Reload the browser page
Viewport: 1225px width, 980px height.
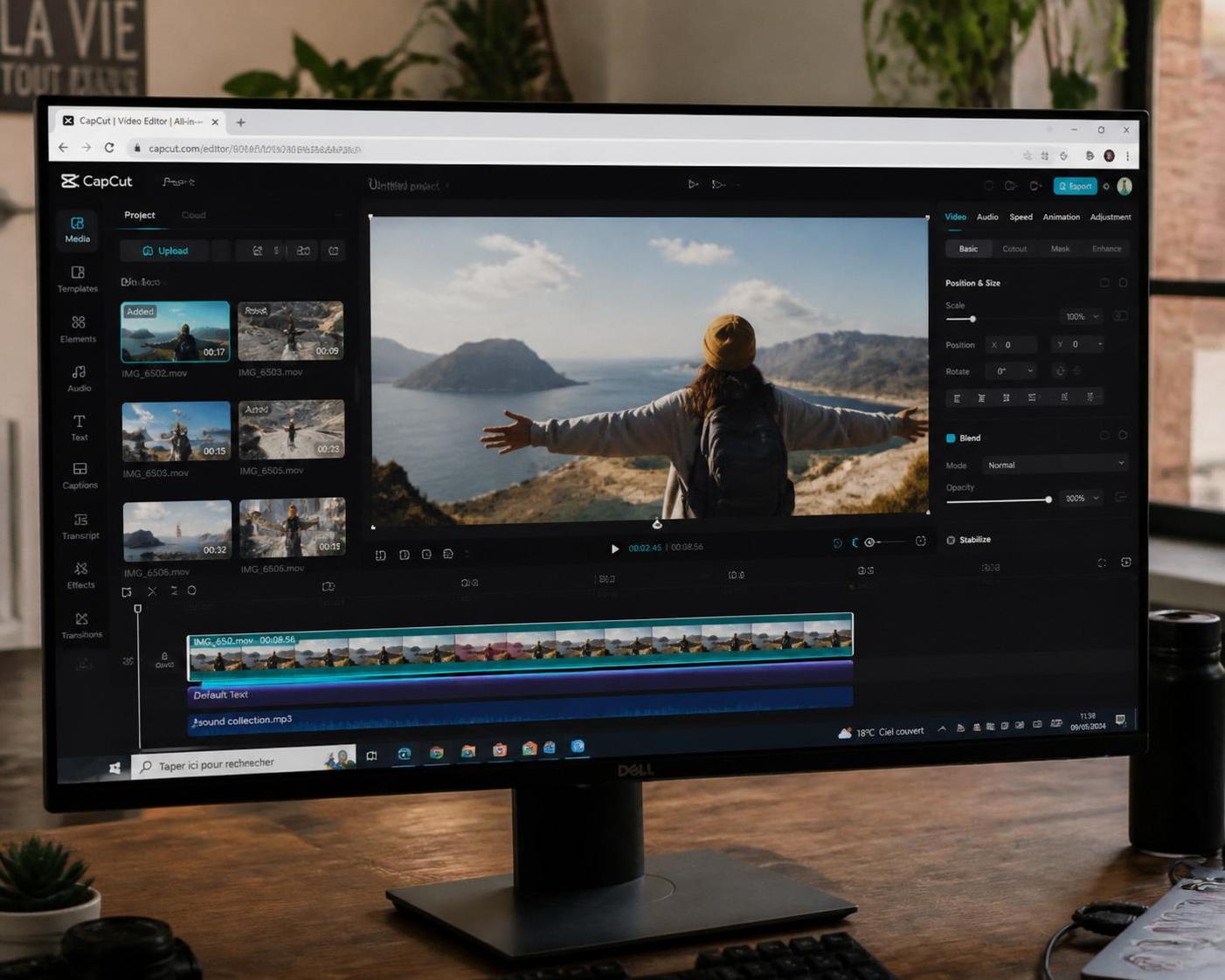point(109,148)
